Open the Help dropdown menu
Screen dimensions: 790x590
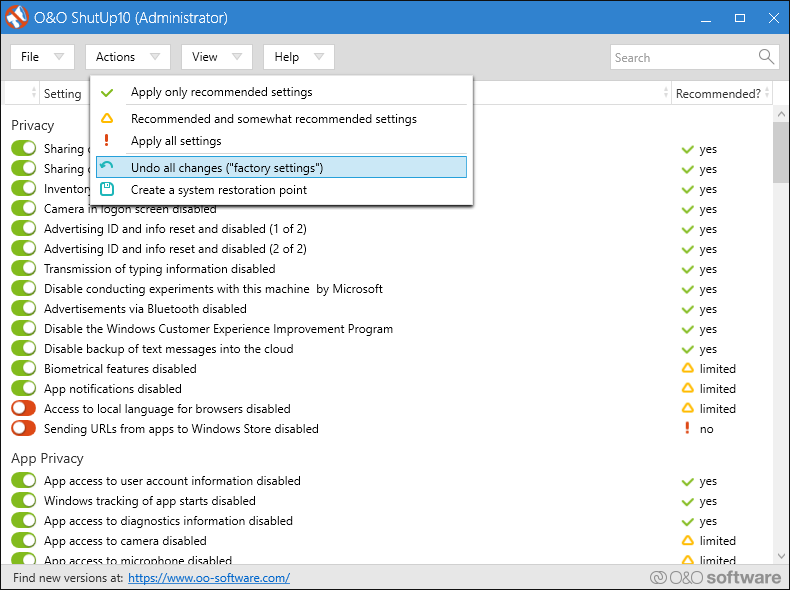click(x=299, y=57)
